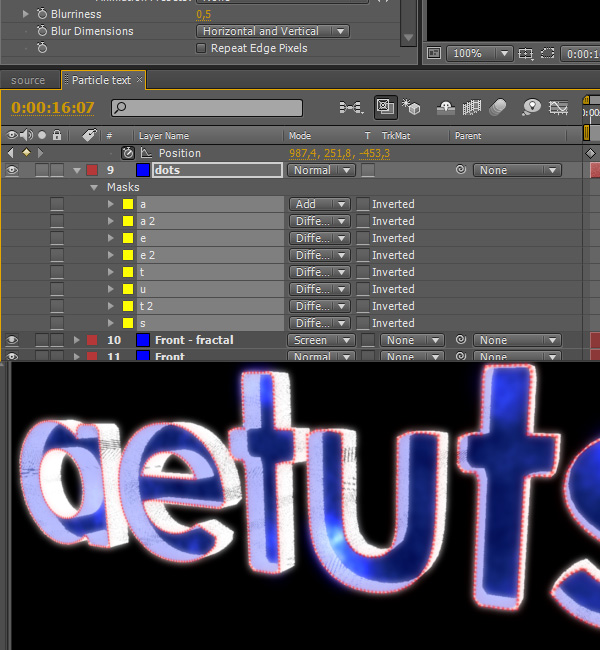Click red label color of layer 10
The image size is (600, 650).
point(92,340)
